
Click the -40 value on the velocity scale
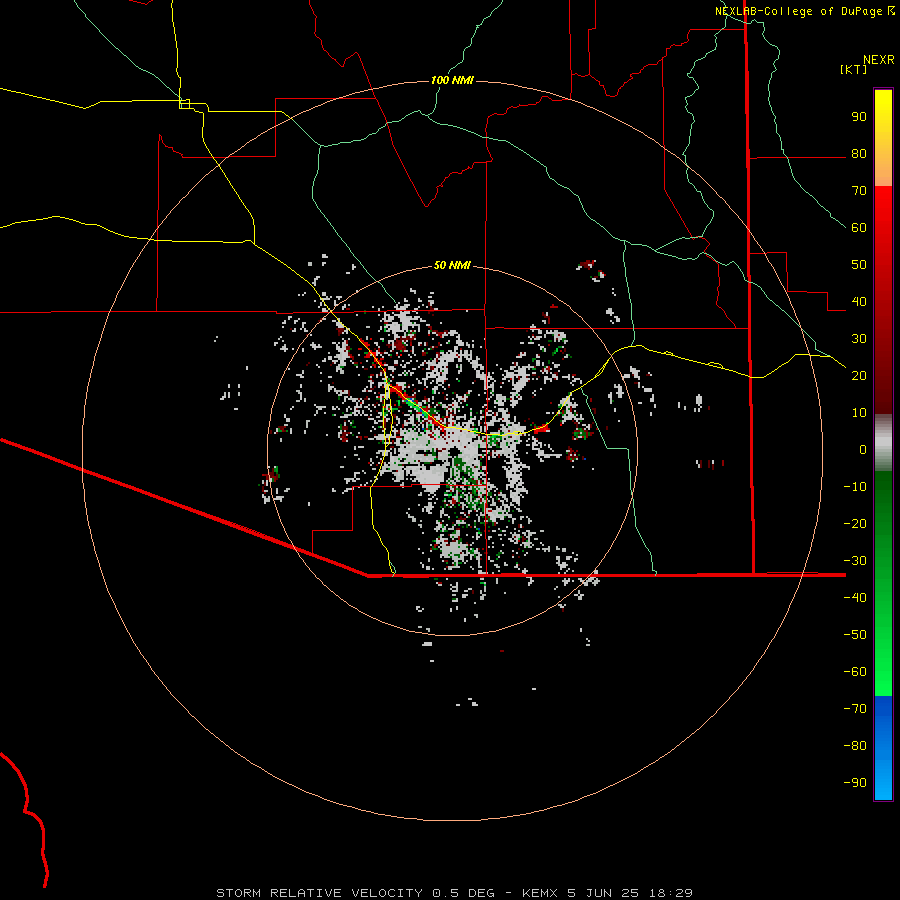[x=855, y=598]
